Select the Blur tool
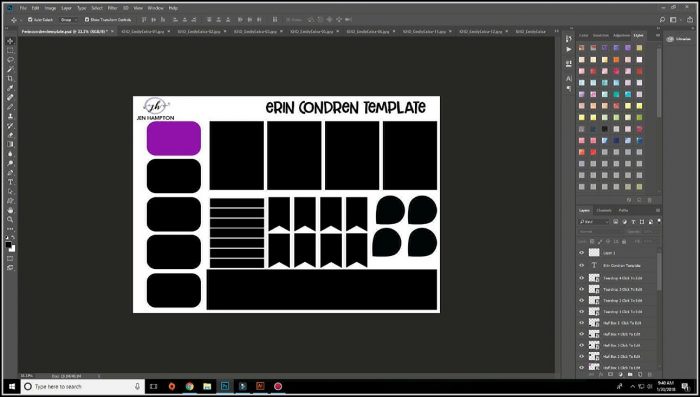 point(10,154)
